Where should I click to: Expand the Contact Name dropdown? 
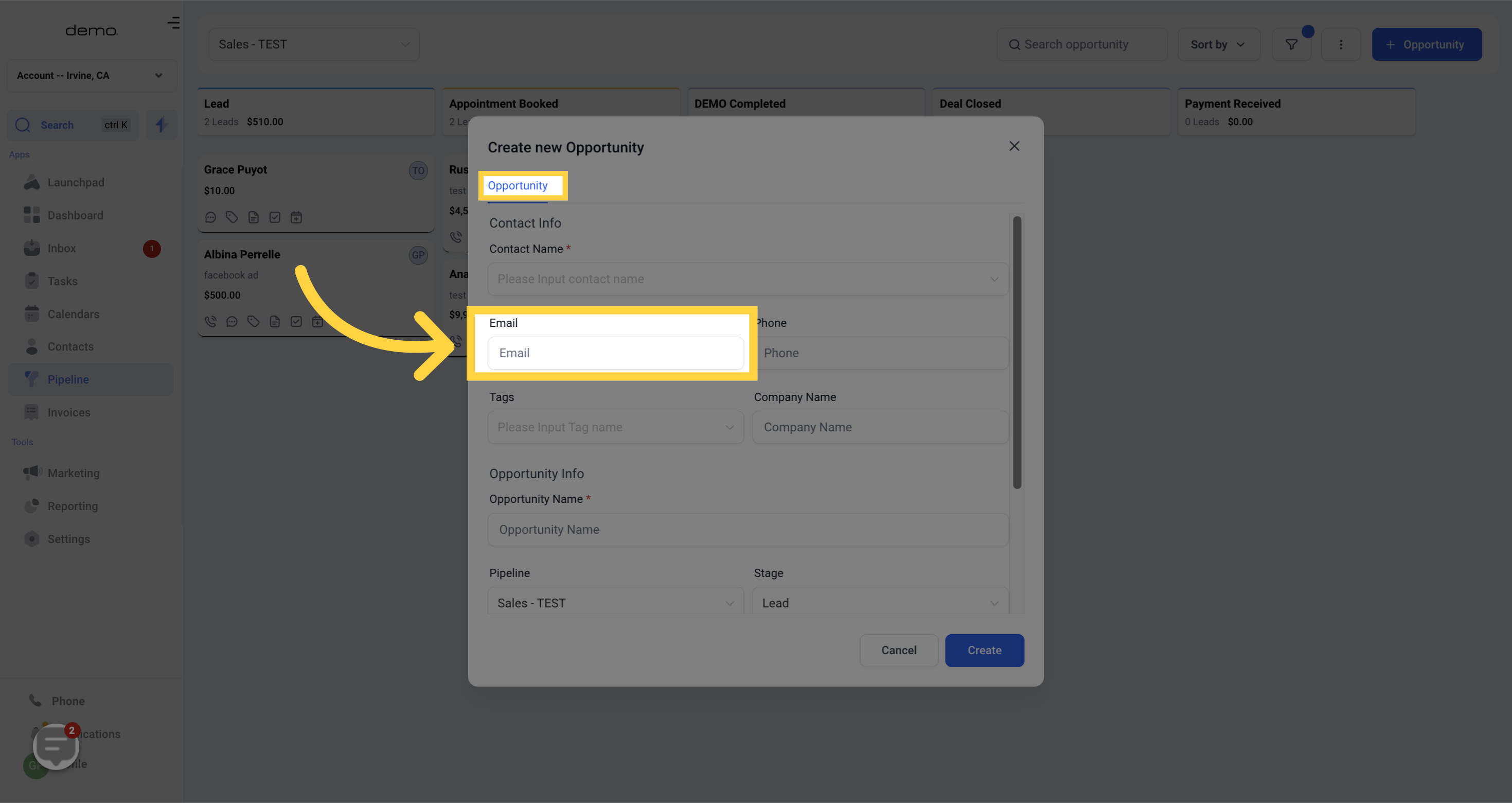click(747, 279)
